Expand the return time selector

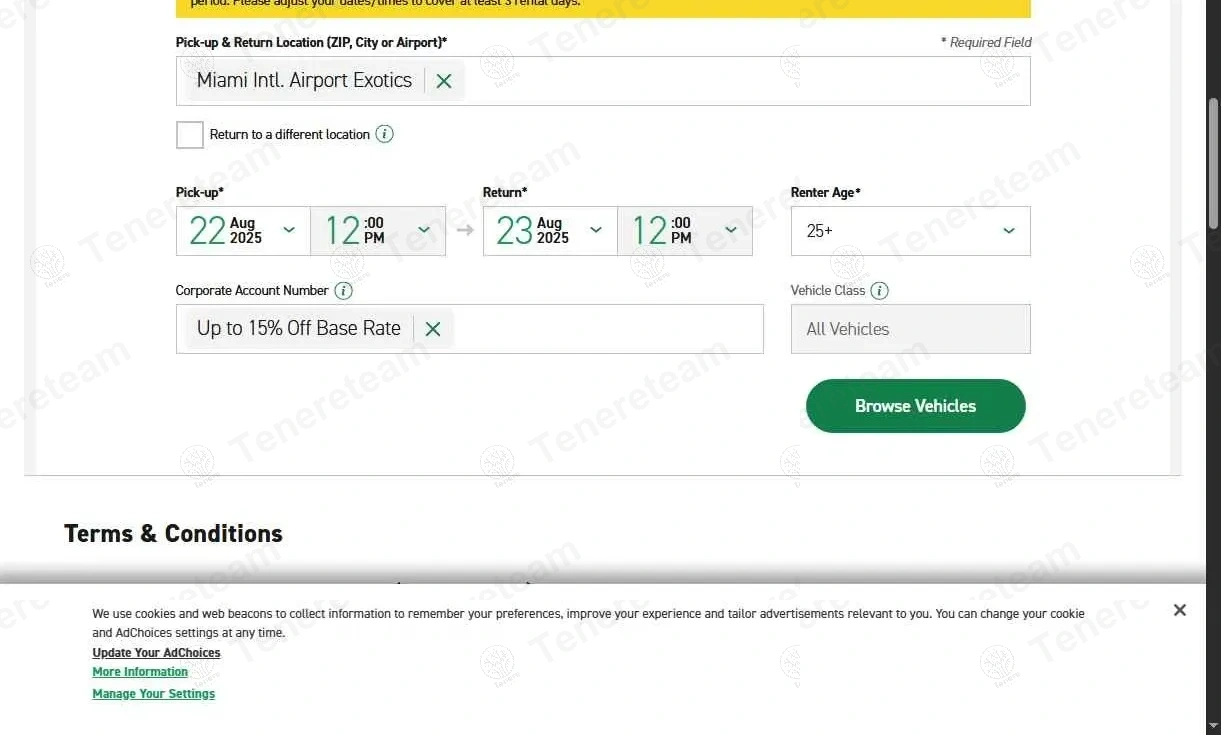[x=685, y=231]
